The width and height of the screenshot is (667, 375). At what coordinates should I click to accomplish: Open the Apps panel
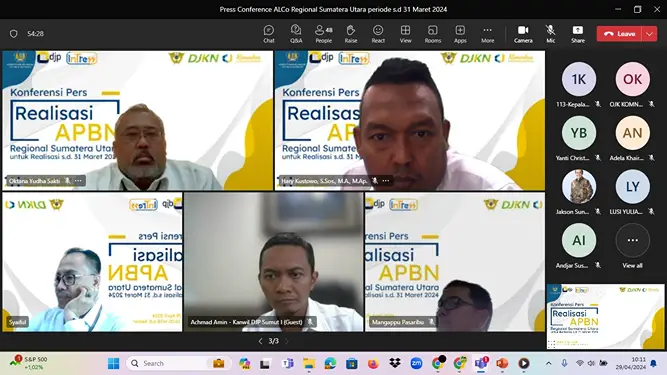pos(460,34)
